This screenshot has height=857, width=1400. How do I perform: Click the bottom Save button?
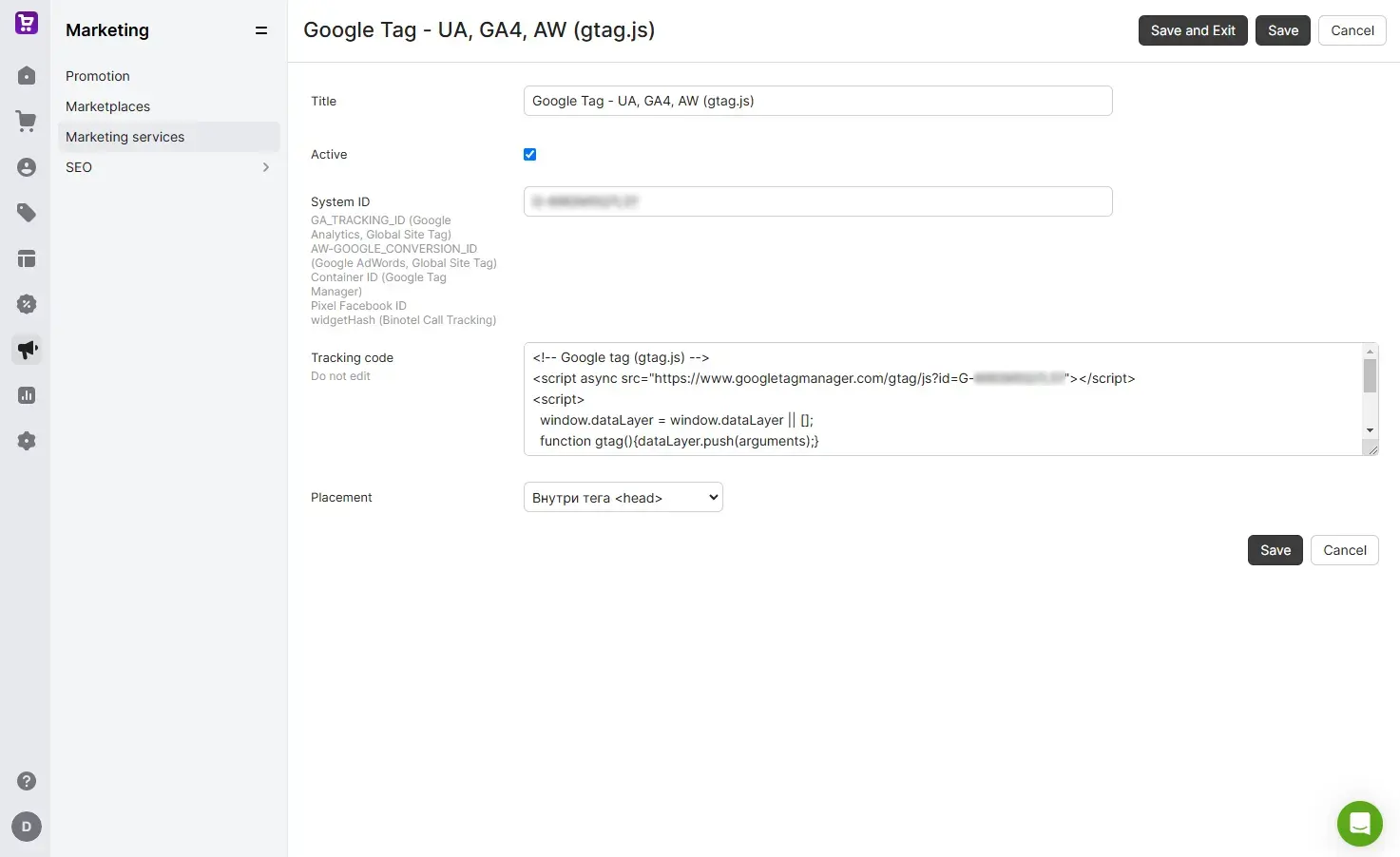pyautogui.click(x=1275, y=550)
